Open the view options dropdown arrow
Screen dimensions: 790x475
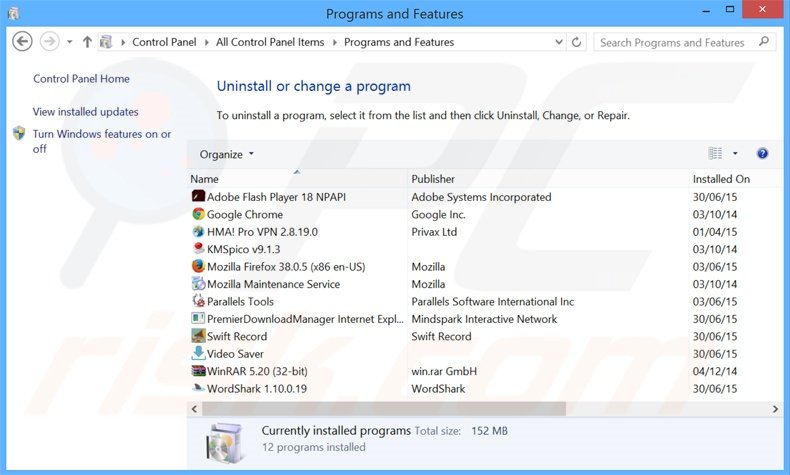(x=735, y=153)
